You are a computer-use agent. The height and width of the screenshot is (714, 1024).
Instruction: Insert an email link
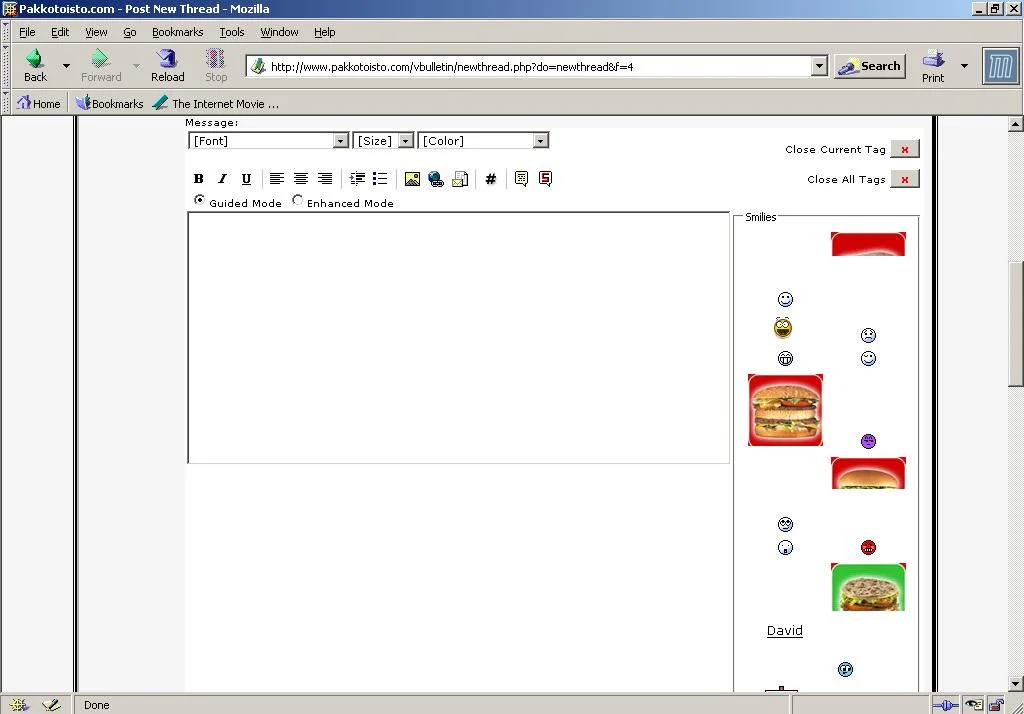460,179
